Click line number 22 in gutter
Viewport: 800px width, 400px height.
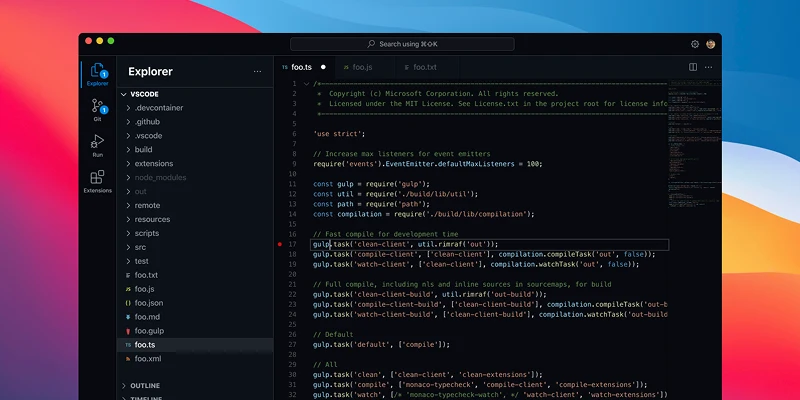[x=292, y=294]
